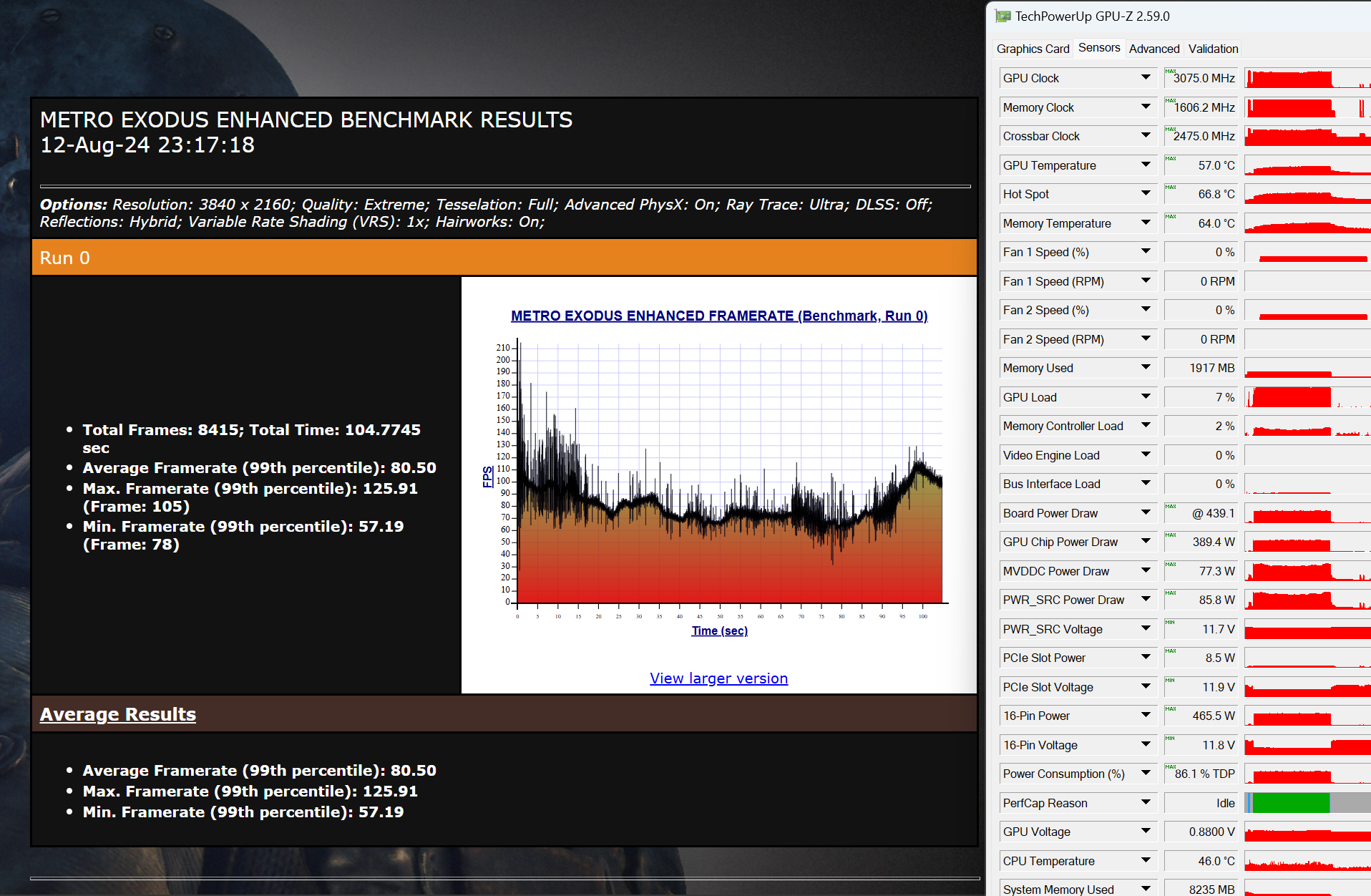The width and height of the screenshot is (1371, 896).
Task: Expand the Bus Interface Load dropdown
Action: pyautogui.click(x=1146, y=484)
